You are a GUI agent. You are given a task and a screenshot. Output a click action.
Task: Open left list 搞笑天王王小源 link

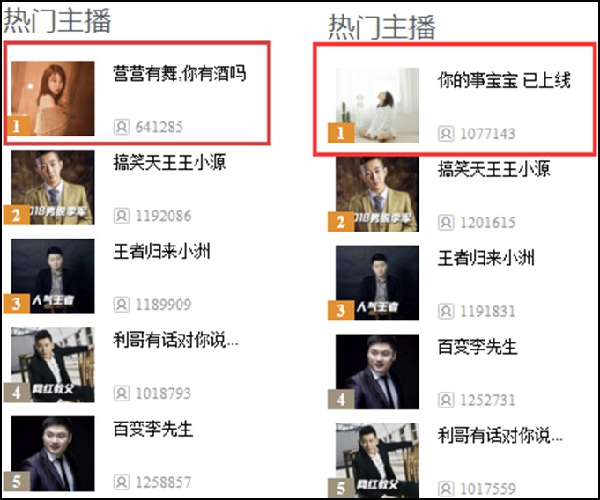pos(170,162)
